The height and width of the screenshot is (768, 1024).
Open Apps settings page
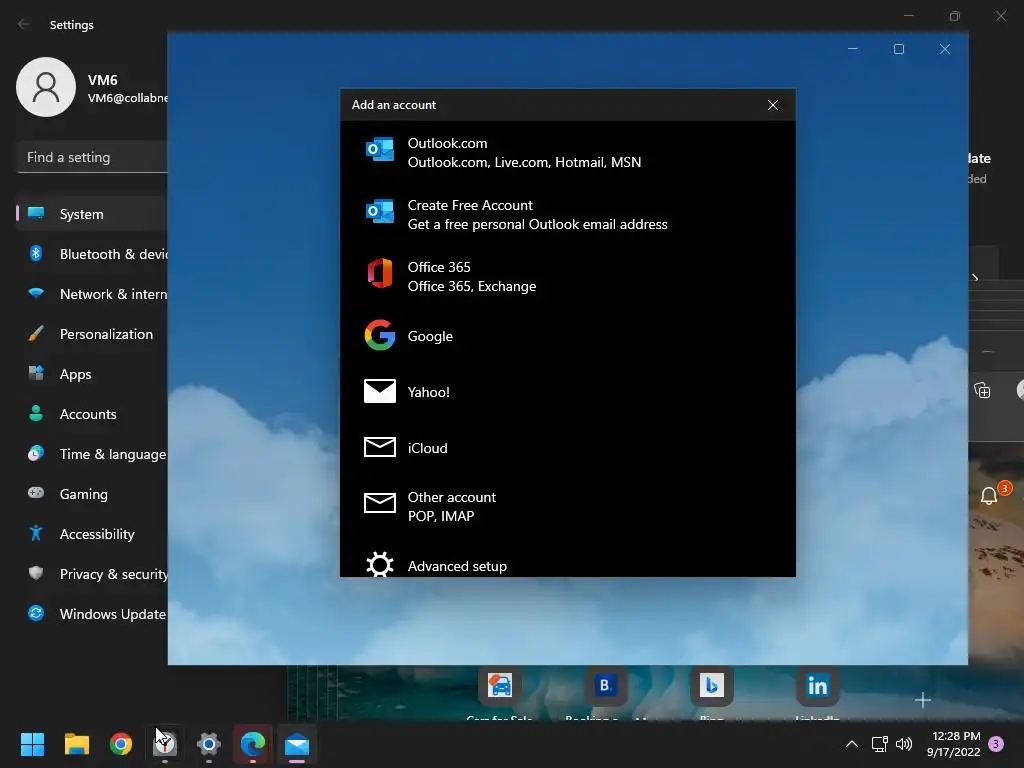point(92,374)
